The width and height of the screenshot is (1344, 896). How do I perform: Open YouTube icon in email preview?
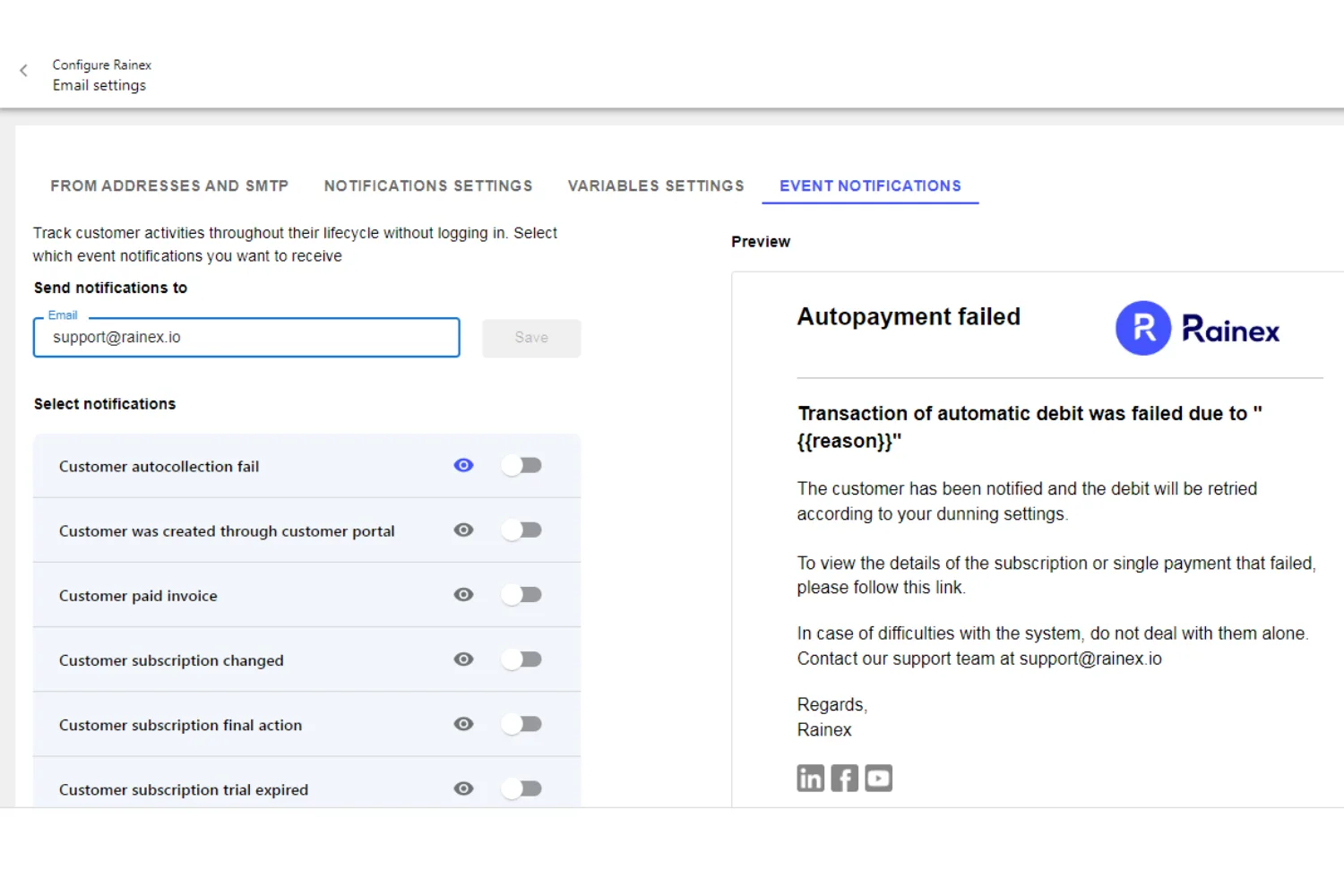tap(878, 778)
